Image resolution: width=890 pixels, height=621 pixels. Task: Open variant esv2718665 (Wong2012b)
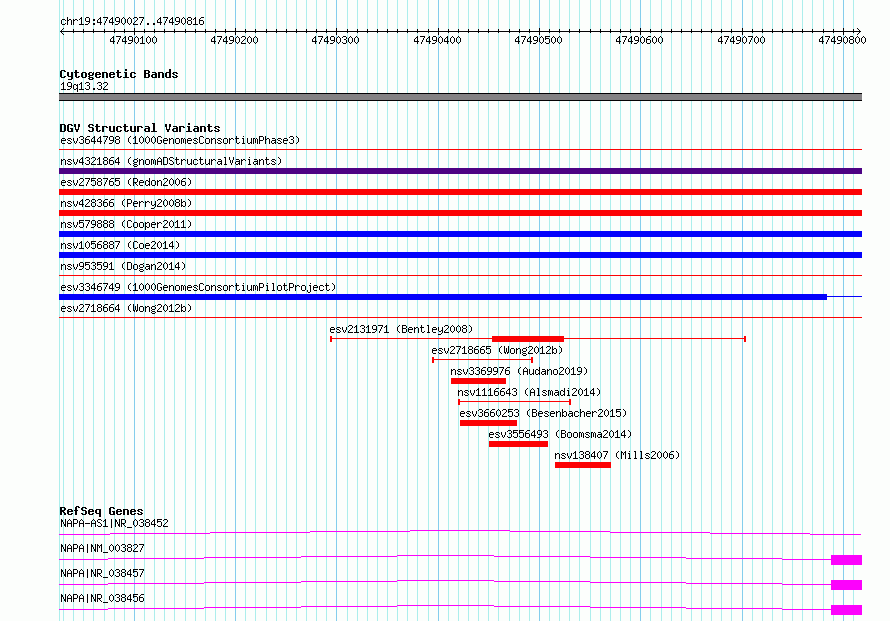497,350
